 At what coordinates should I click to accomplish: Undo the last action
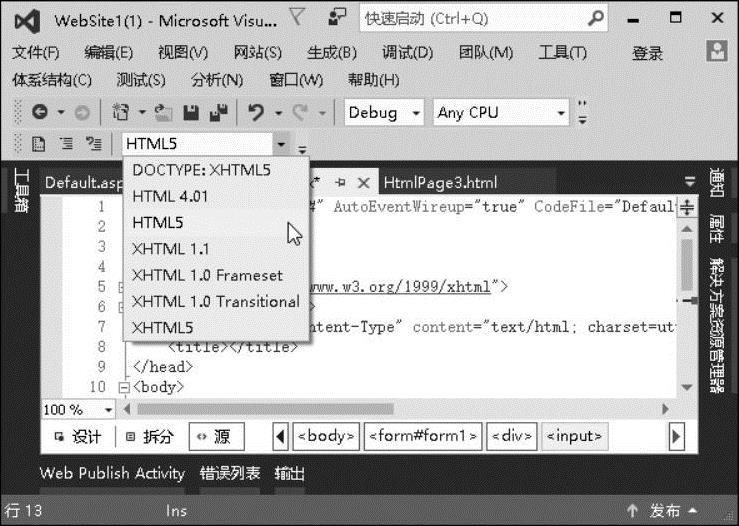(256, 113)
